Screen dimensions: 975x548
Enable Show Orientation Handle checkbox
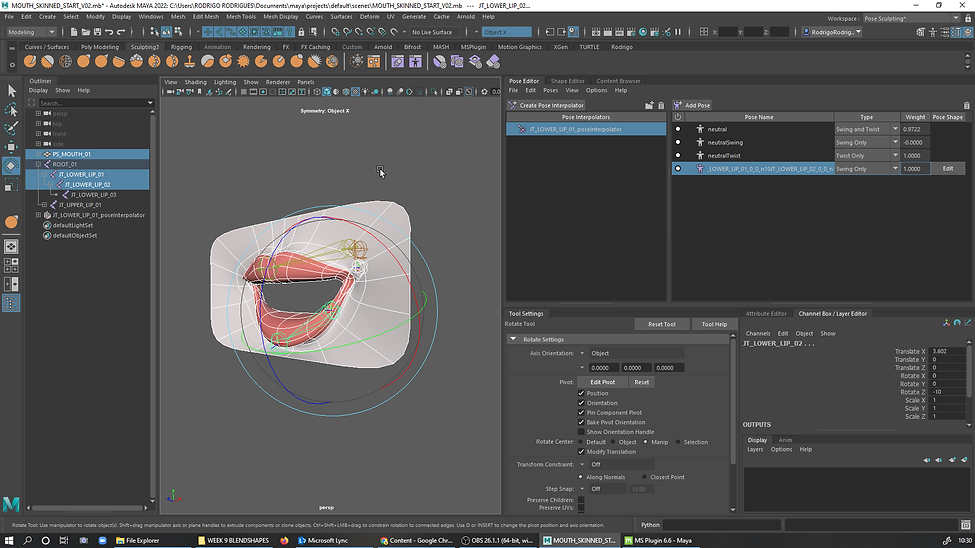coord(581,432)
